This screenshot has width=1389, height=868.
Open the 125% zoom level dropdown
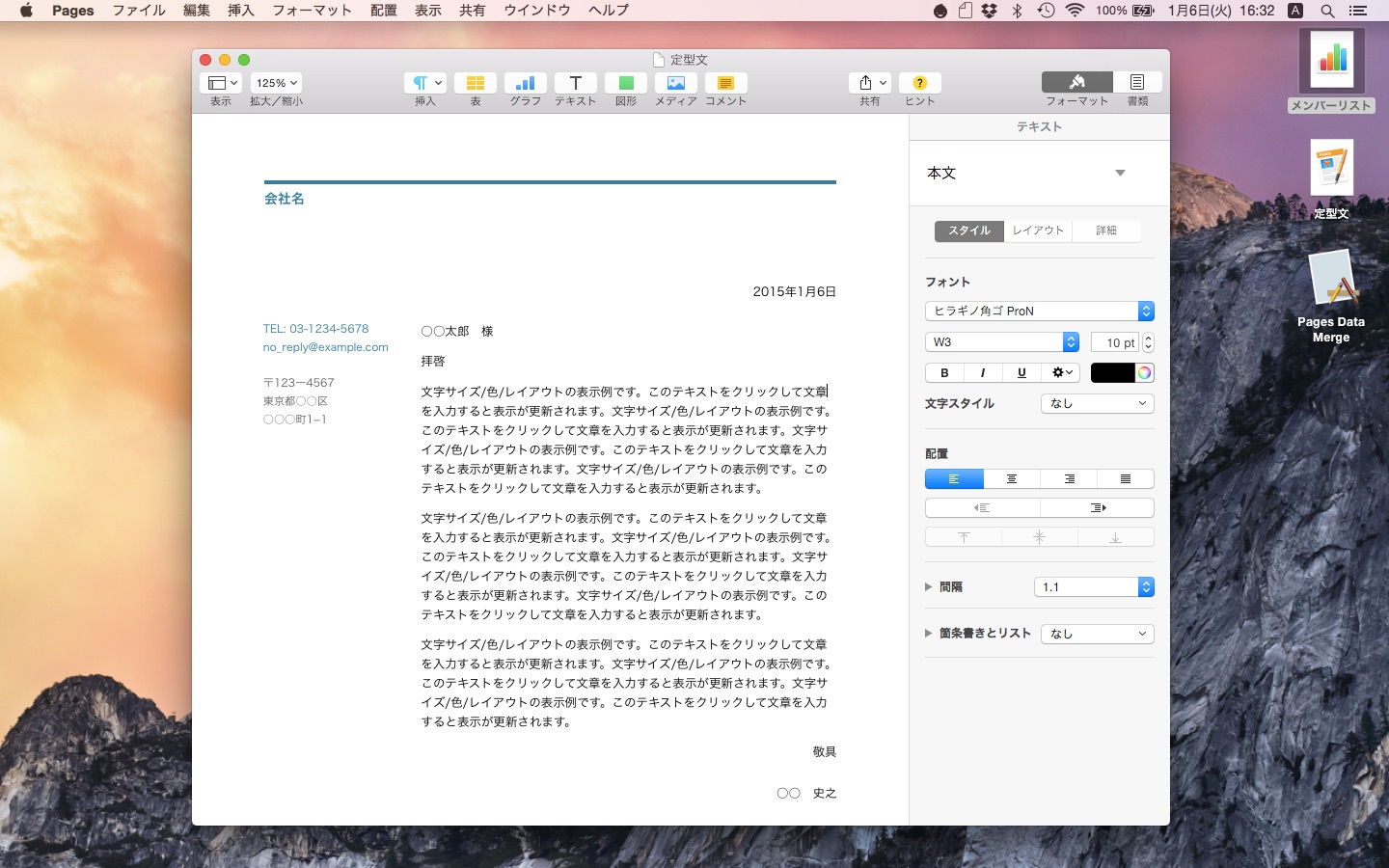276,83
